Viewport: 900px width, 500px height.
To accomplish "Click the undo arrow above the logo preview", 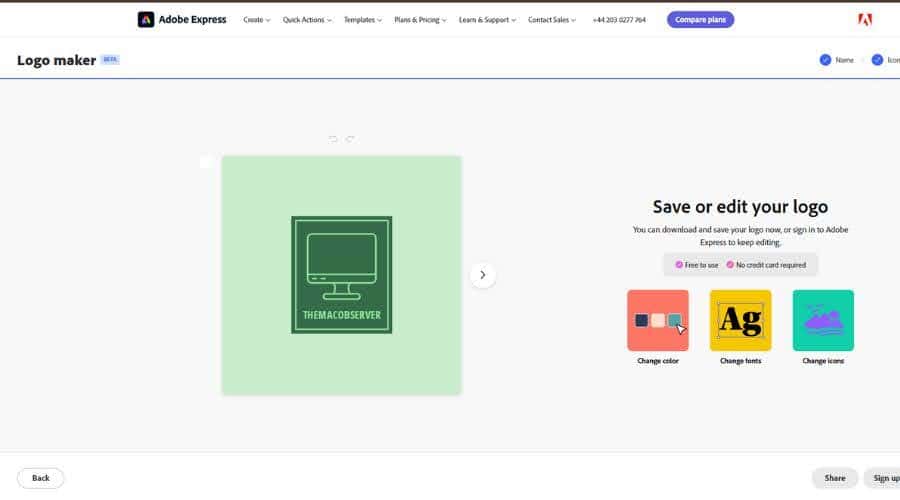I will [333, 139].
